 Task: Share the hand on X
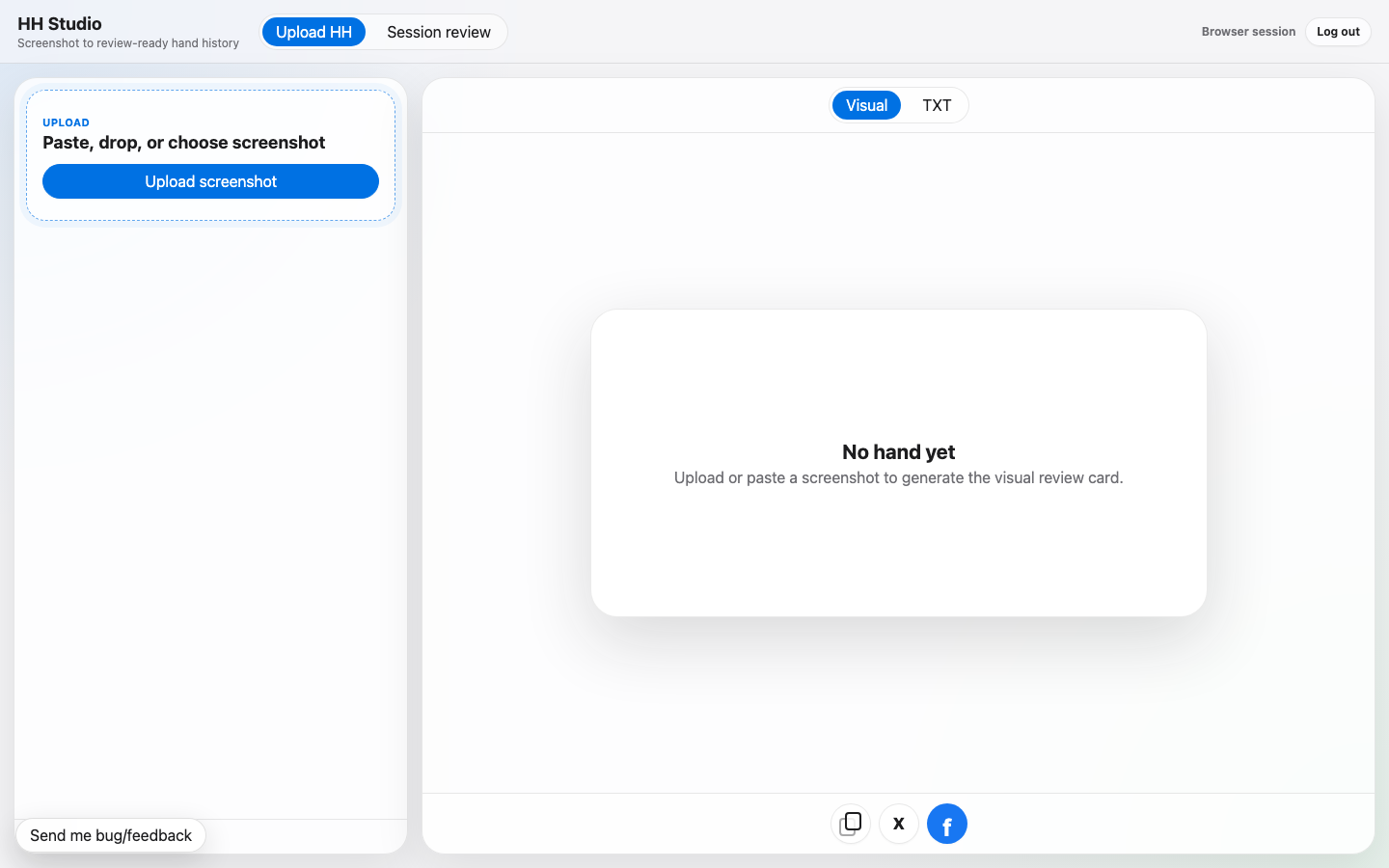899,824
